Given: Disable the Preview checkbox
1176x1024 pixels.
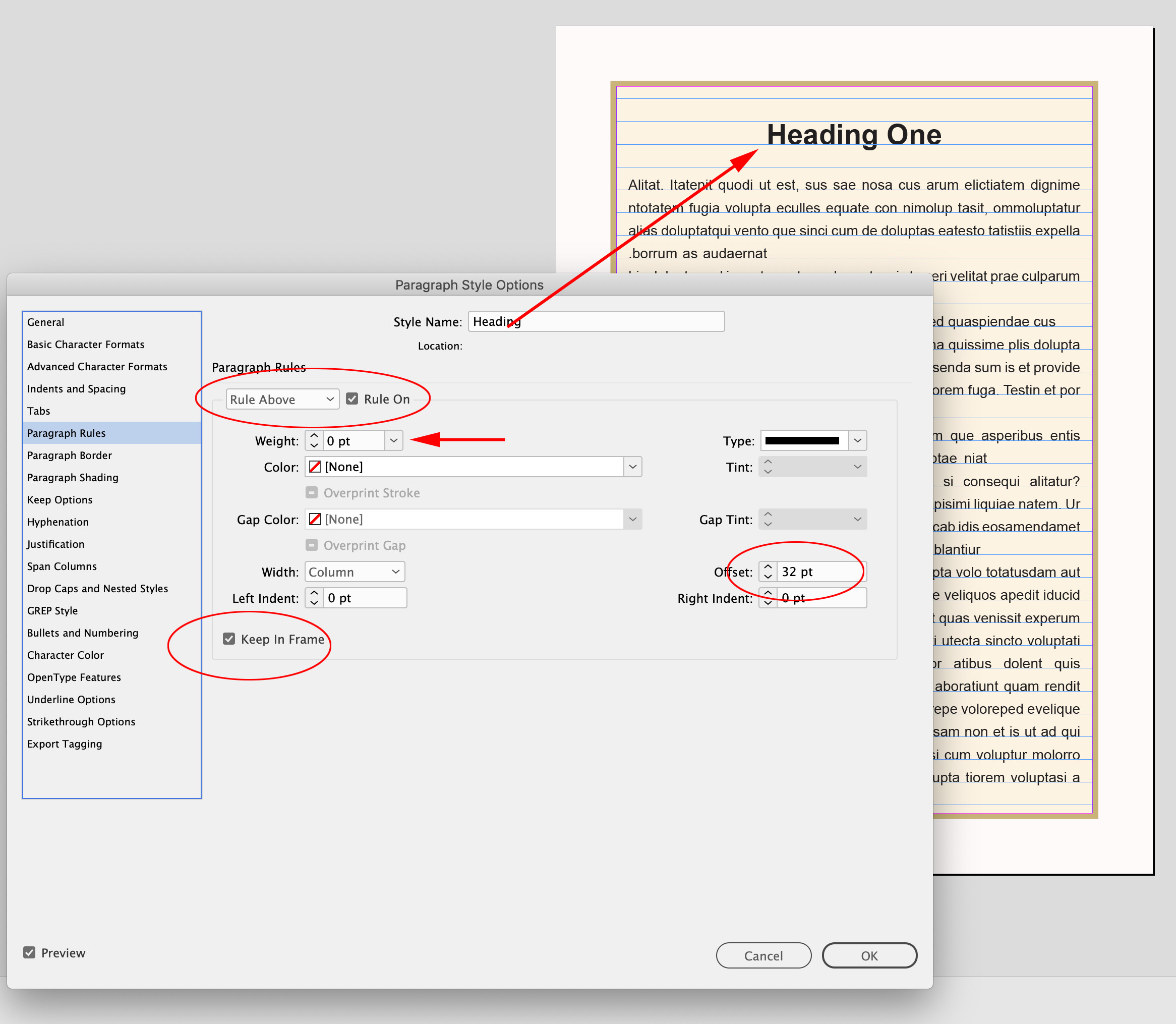Looking at the screenshot, I should click(29, 952).
